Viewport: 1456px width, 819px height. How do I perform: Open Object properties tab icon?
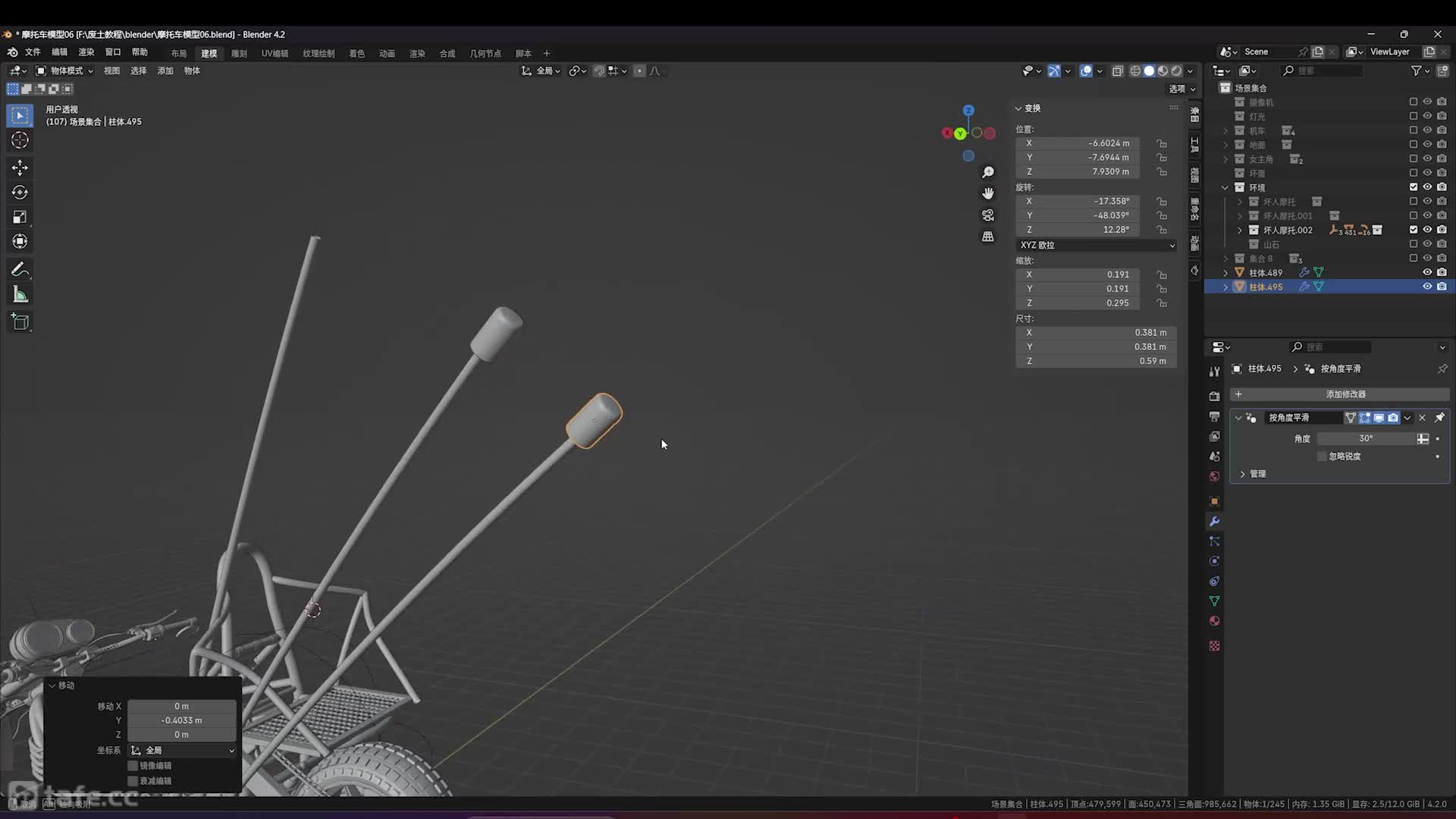coord(1214,501)
